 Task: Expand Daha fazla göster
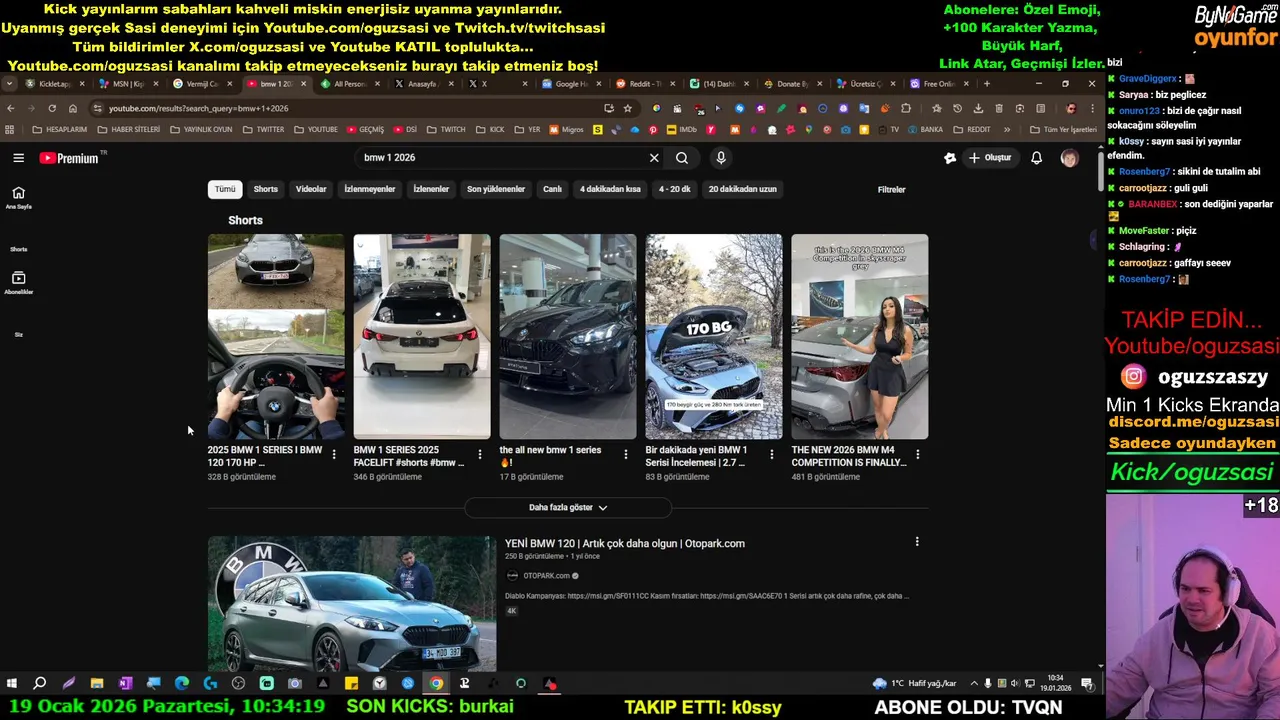tap(568, 508)
